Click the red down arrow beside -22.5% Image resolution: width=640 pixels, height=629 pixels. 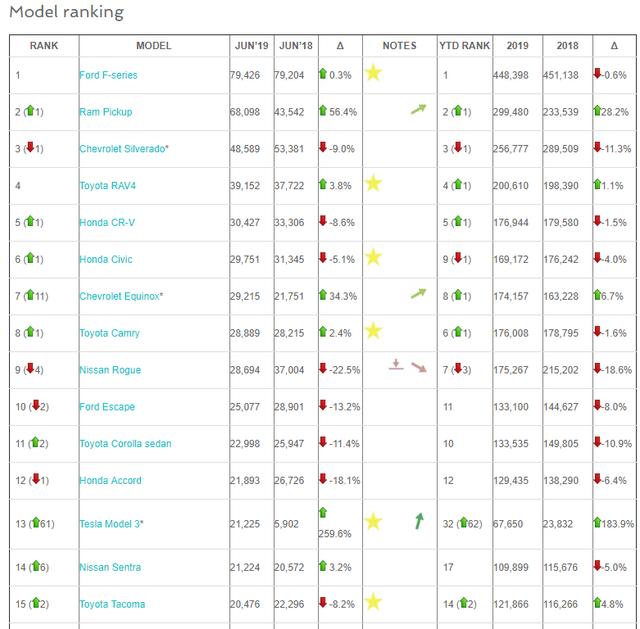323,368
